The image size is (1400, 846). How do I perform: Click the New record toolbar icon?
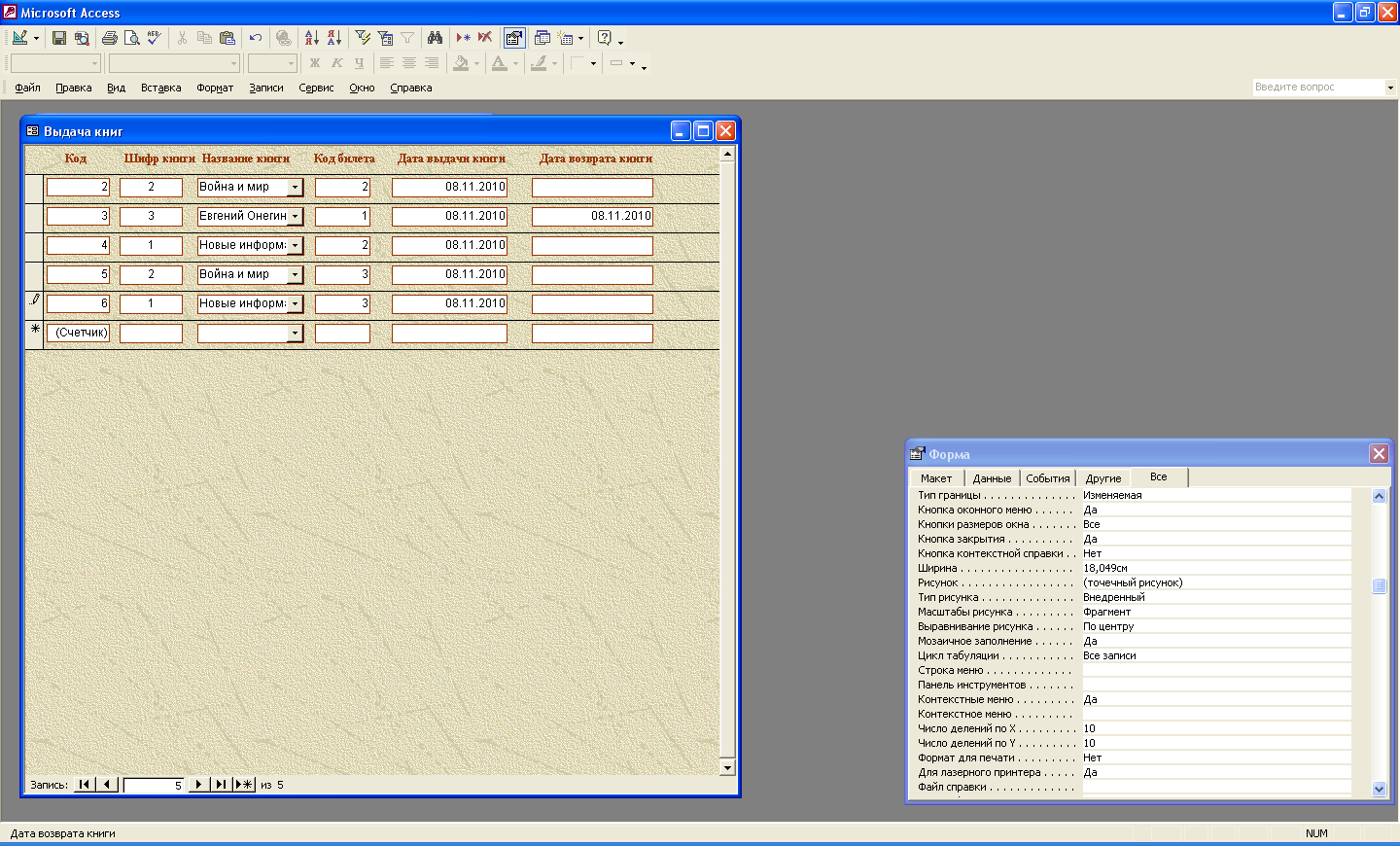pyautogui.click(x=463, y=38)
